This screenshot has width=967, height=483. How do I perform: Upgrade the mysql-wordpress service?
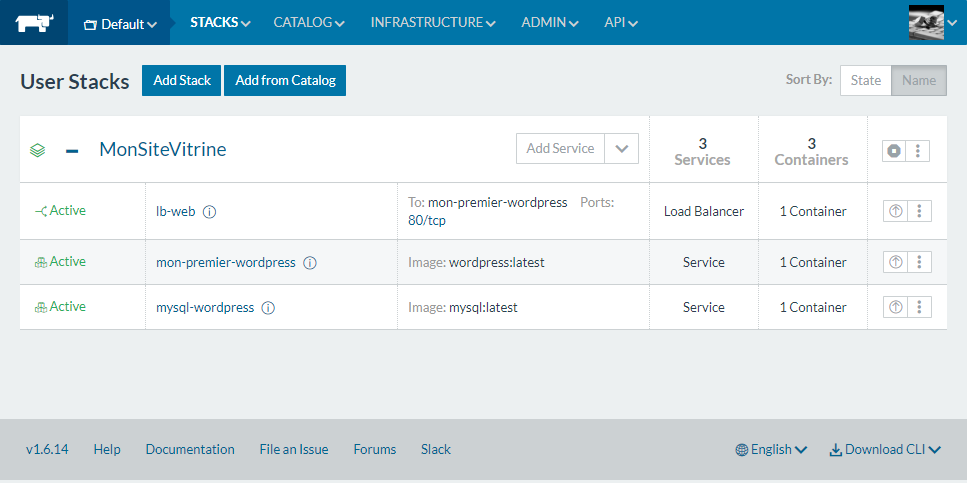coord(895,307)
